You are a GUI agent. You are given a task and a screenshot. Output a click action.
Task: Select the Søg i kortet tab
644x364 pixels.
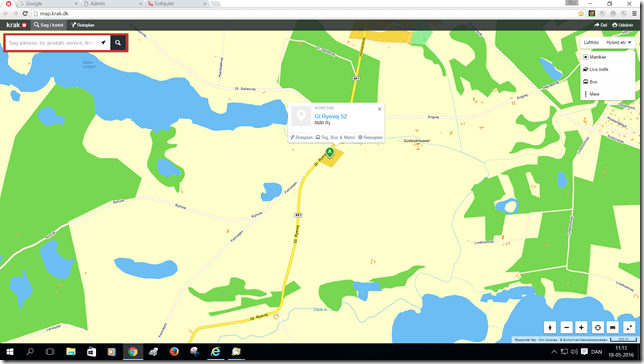coord(48,25)
